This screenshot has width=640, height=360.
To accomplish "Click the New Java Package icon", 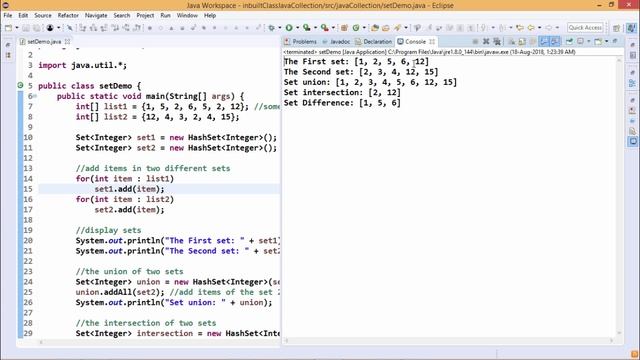I will (344, 28).
